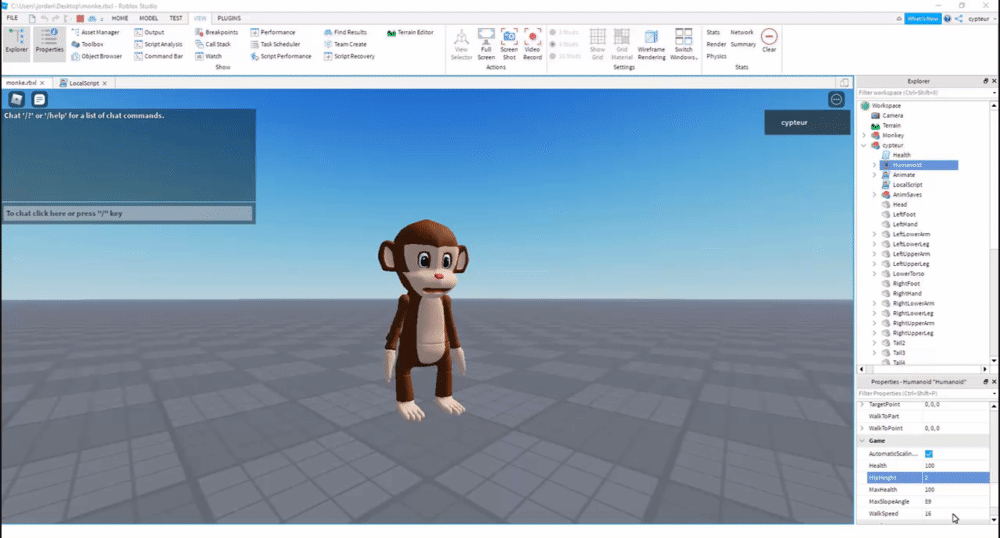Show Summary stats
Image resolution: width=1000 pixels, height=538 pixels.
743,44
